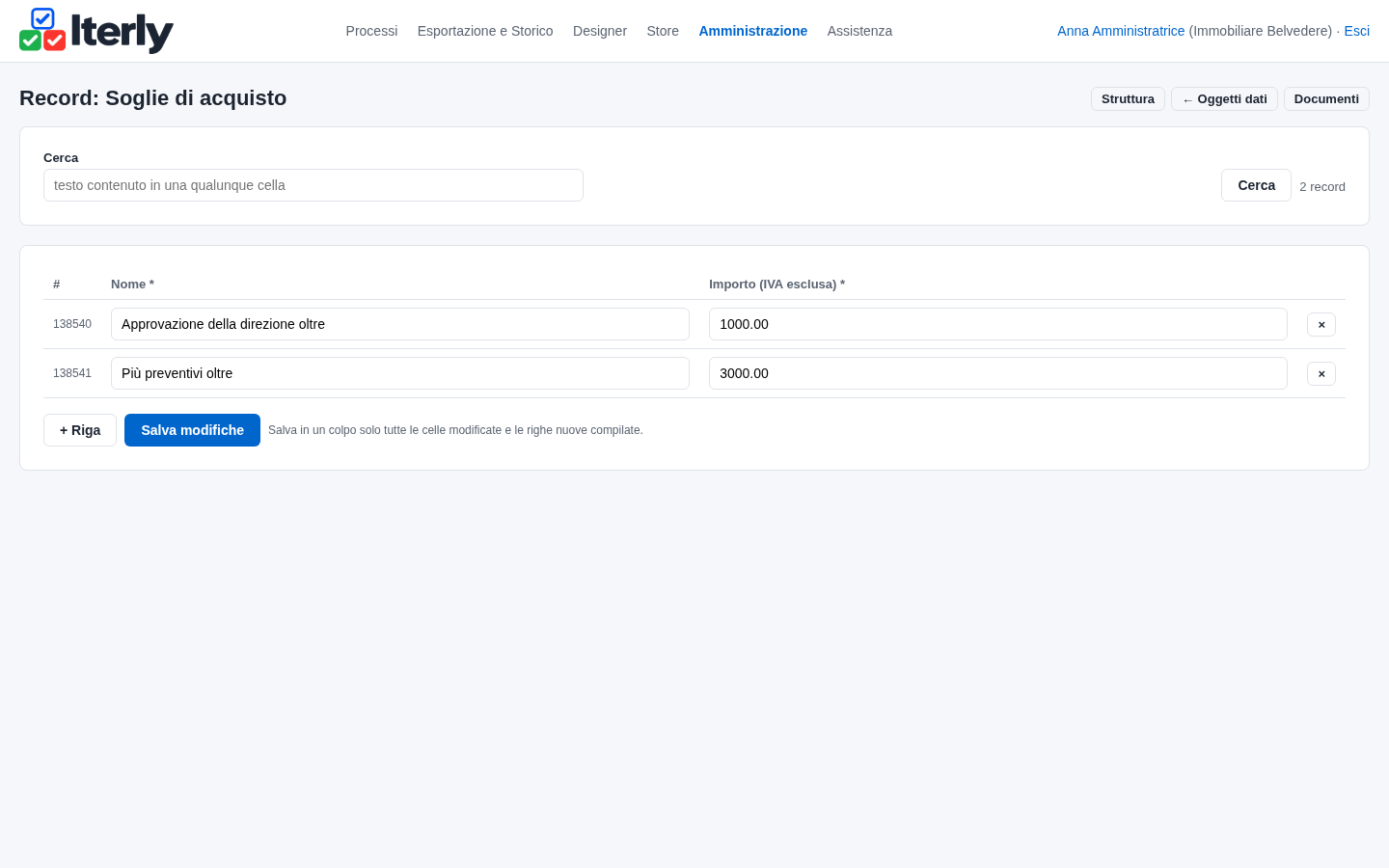Focus the Cerca search text field
This screenshot has height=868, width=1389.
313,185
